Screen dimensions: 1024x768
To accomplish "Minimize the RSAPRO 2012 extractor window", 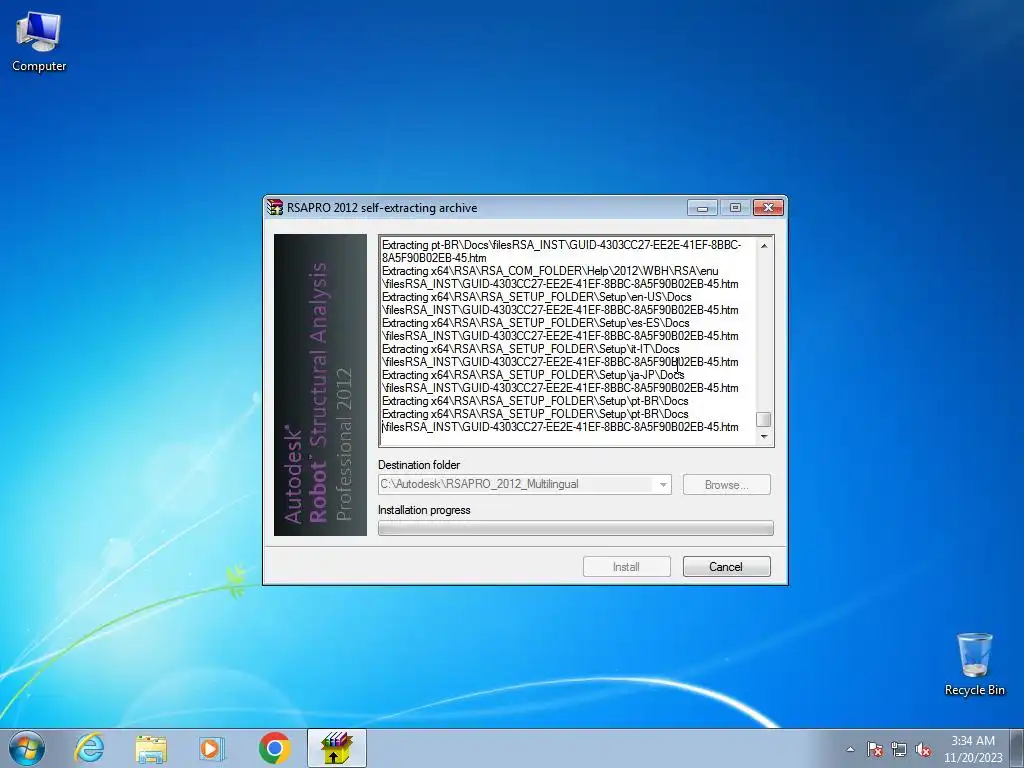I will click(x=702, y=208).
